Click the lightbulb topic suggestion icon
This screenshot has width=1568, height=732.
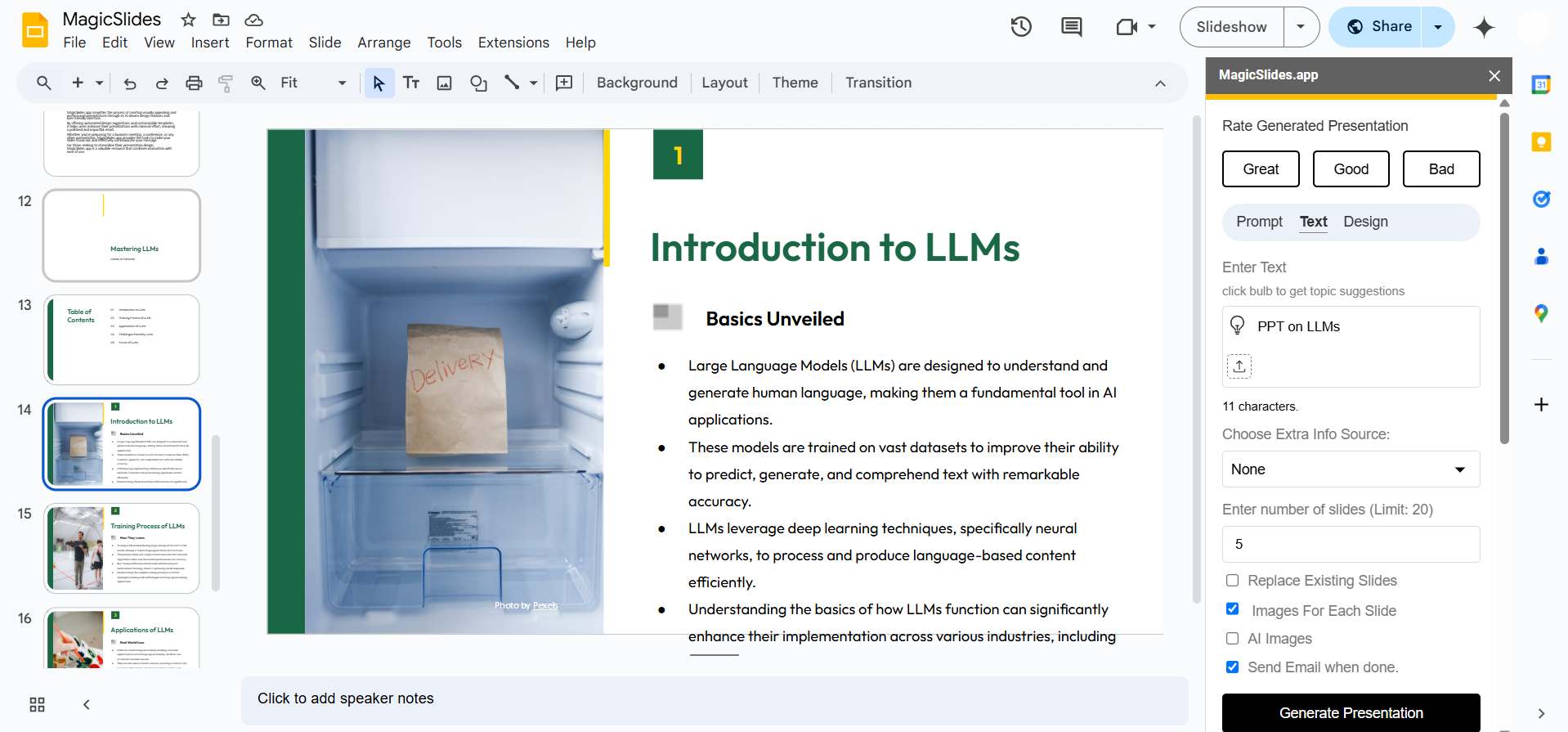1238,326
